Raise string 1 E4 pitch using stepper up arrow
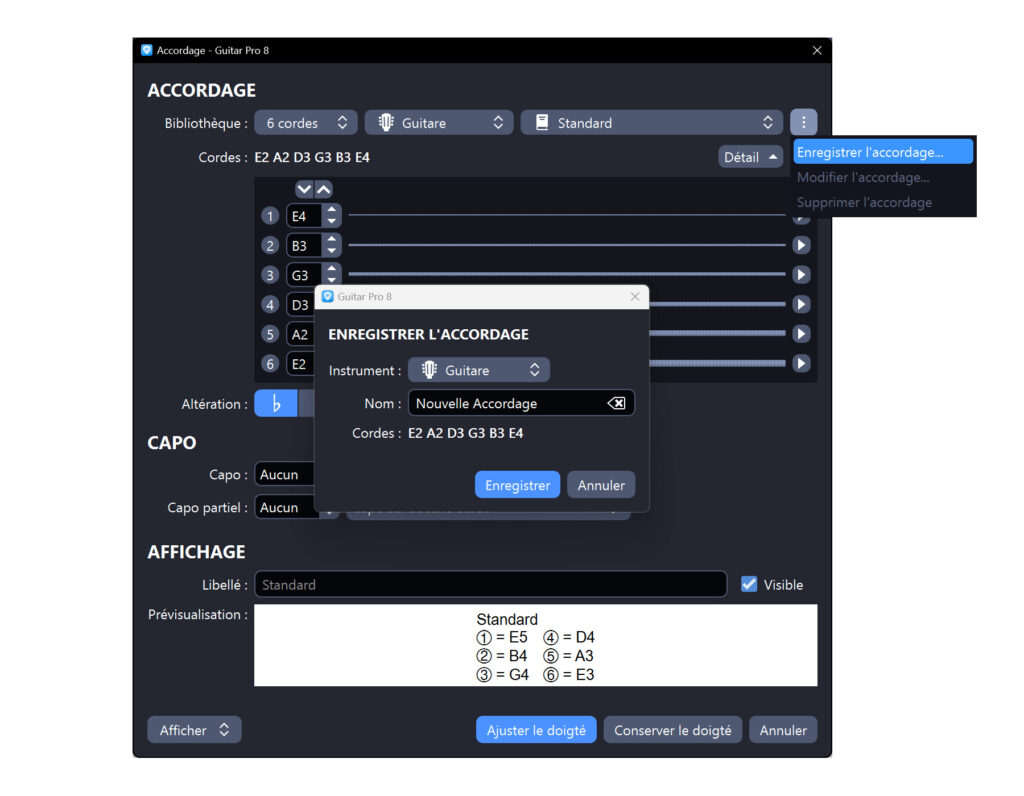Viewport: 1024px width, 796px height. [332, 210]
